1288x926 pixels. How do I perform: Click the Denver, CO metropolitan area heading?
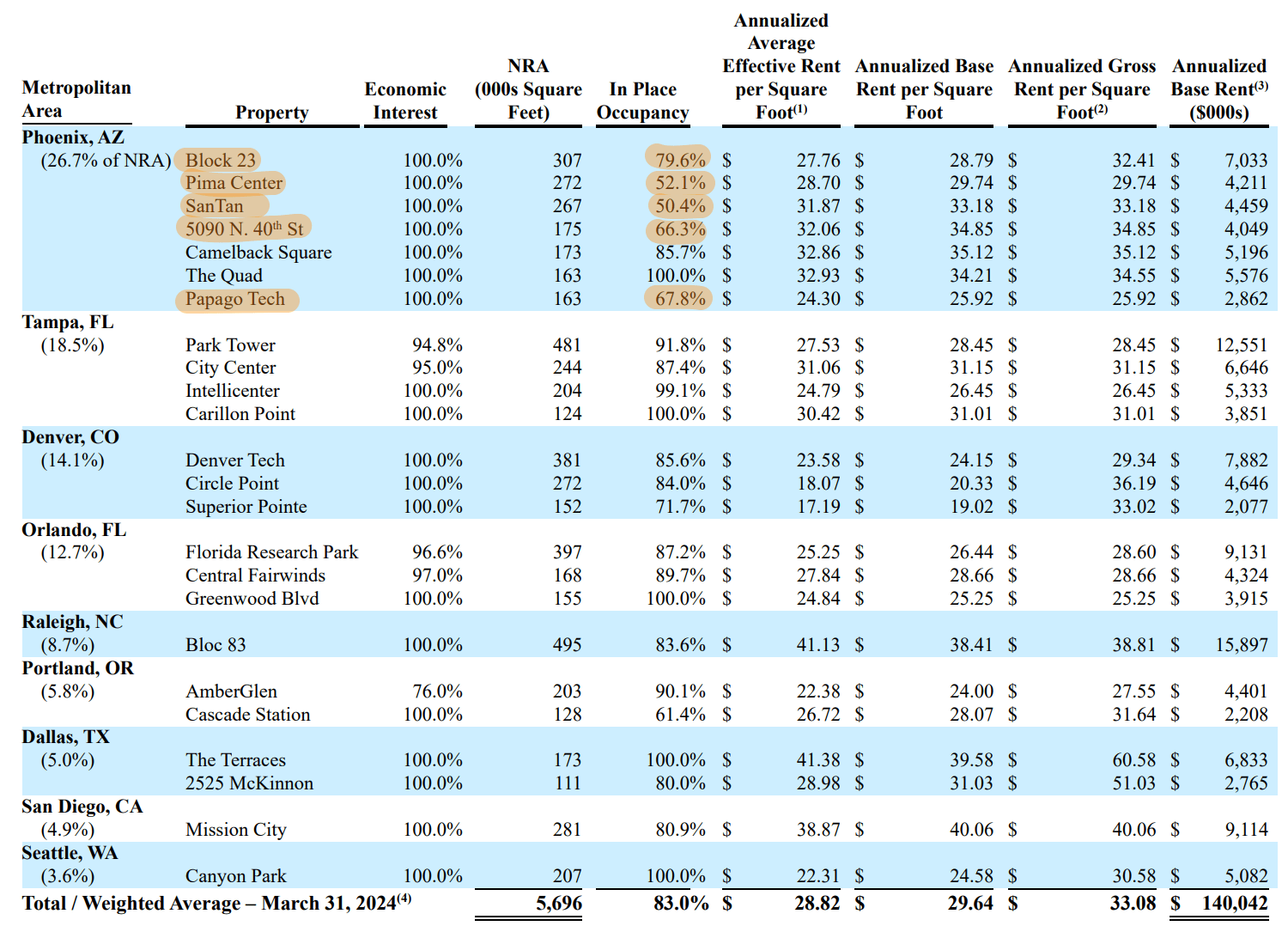point(70,437)
